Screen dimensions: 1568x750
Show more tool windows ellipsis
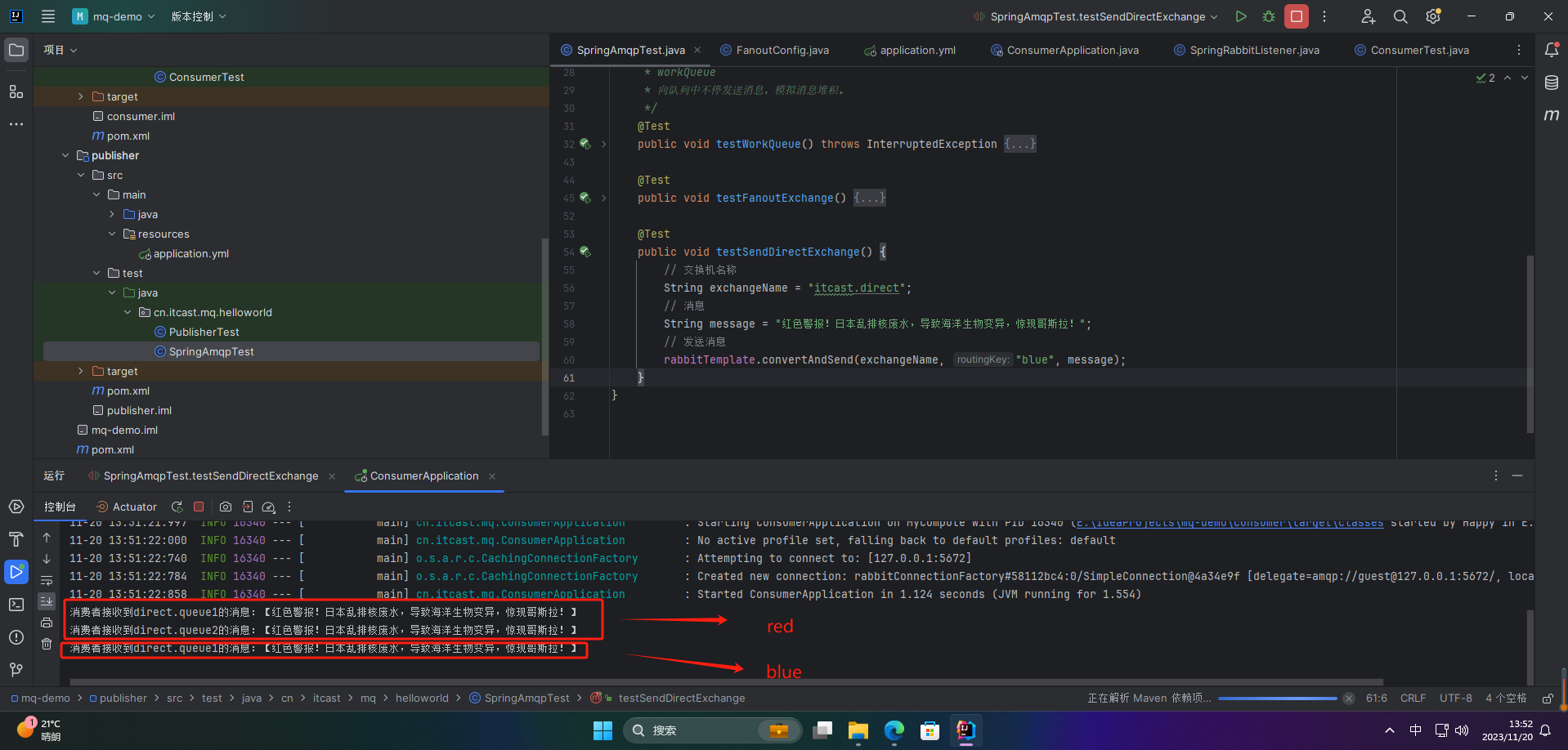click(x=16, y=124)
